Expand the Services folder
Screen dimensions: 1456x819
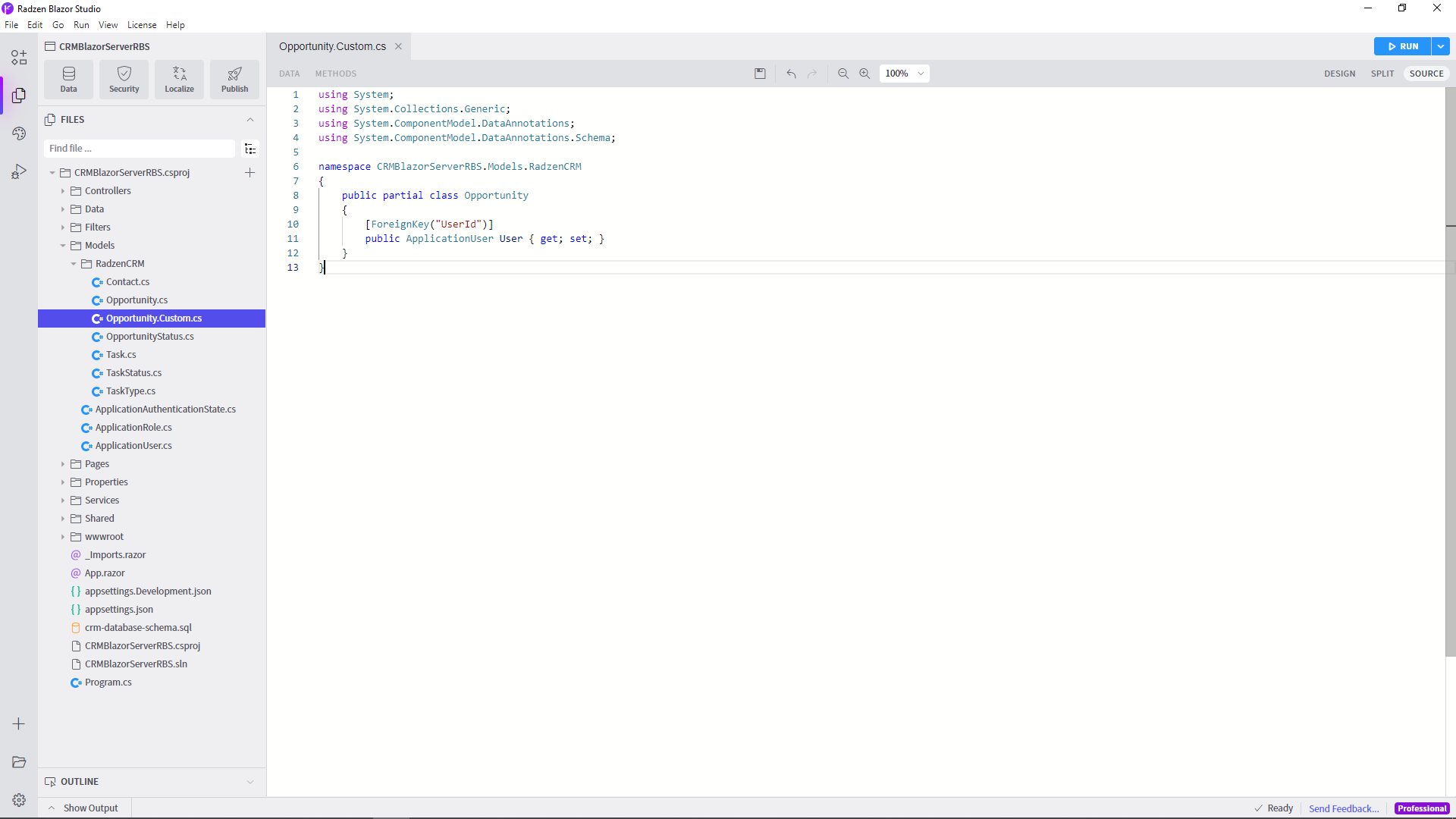pos(63,500)
